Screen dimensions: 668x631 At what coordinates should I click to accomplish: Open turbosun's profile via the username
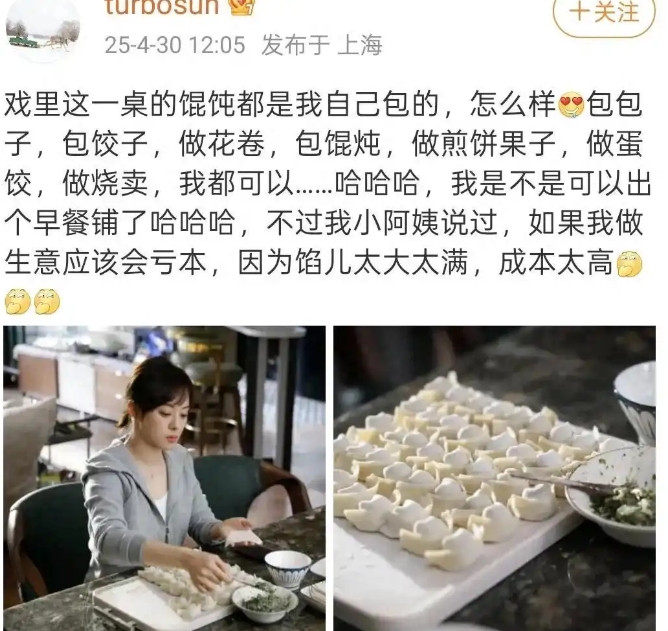pos(162,6)
